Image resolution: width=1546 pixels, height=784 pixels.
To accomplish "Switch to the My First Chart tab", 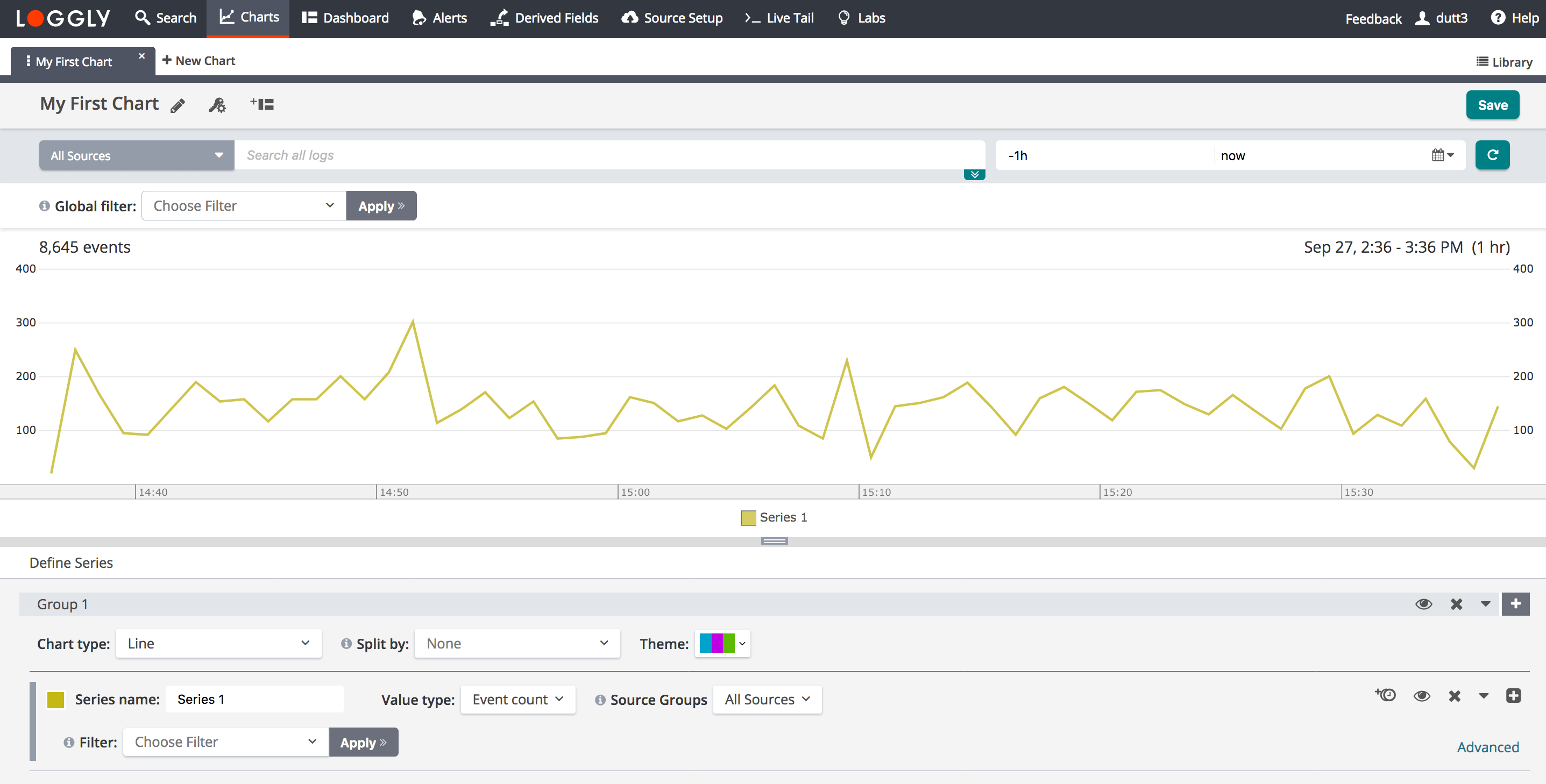I will pos(74,62).
